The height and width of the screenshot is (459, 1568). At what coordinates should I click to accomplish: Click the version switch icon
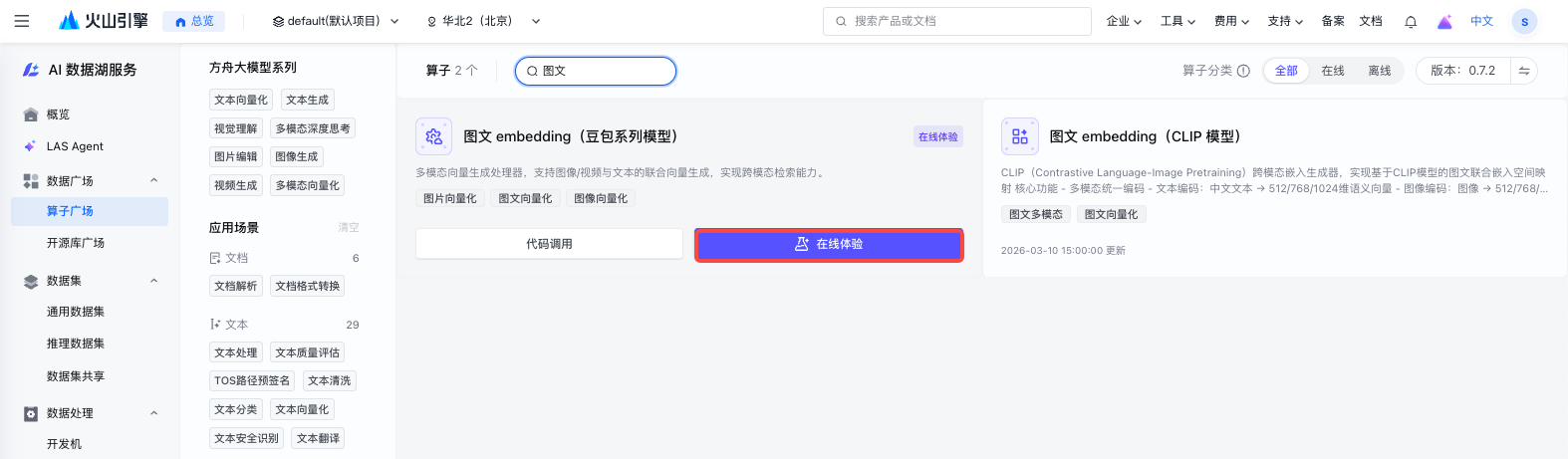[x=1524, y=71]
